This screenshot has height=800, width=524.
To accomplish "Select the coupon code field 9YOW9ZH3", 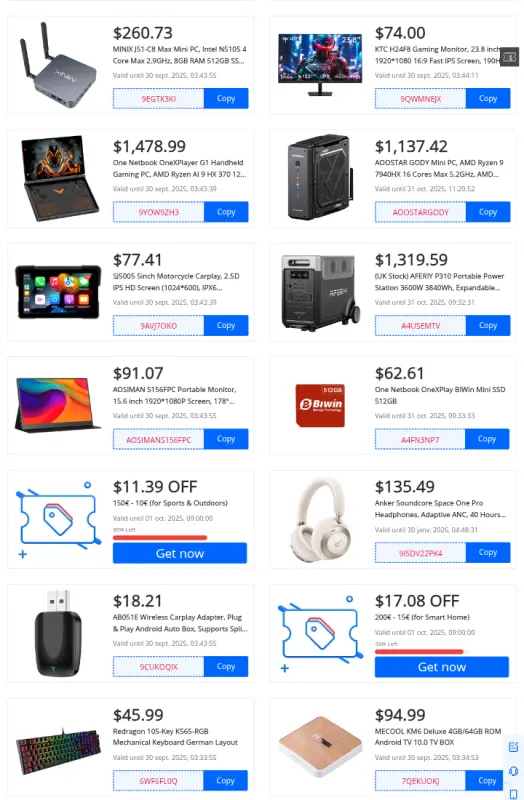I will point(159,212).
